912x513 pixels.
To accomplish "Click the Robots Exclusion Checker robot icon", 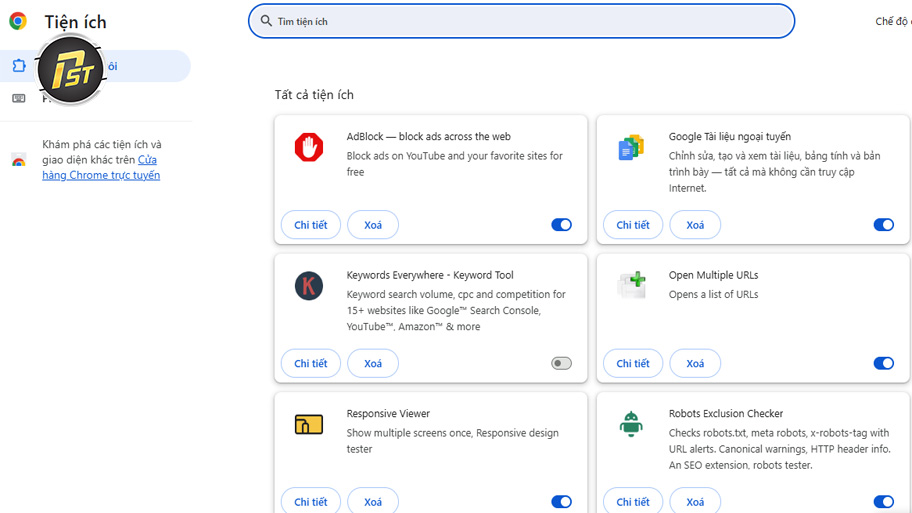I will click(x=631, y=424).
